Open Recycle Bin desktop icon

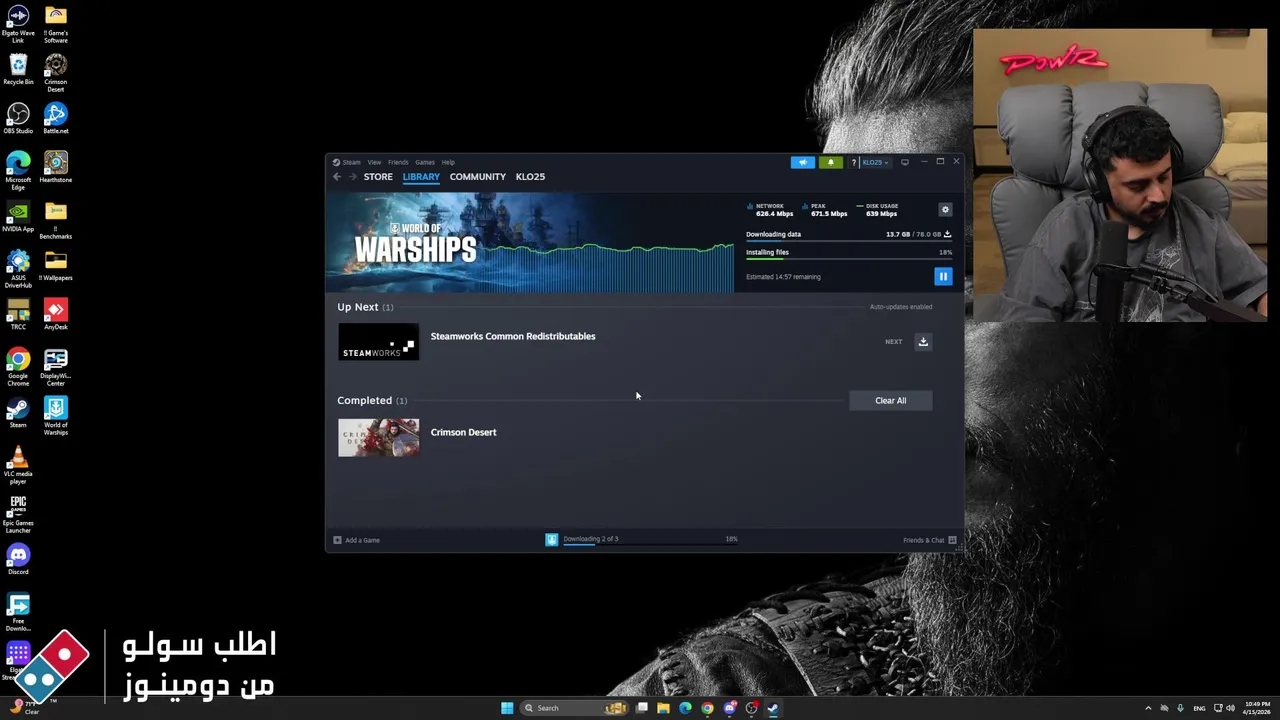click(x=18, y=70)
